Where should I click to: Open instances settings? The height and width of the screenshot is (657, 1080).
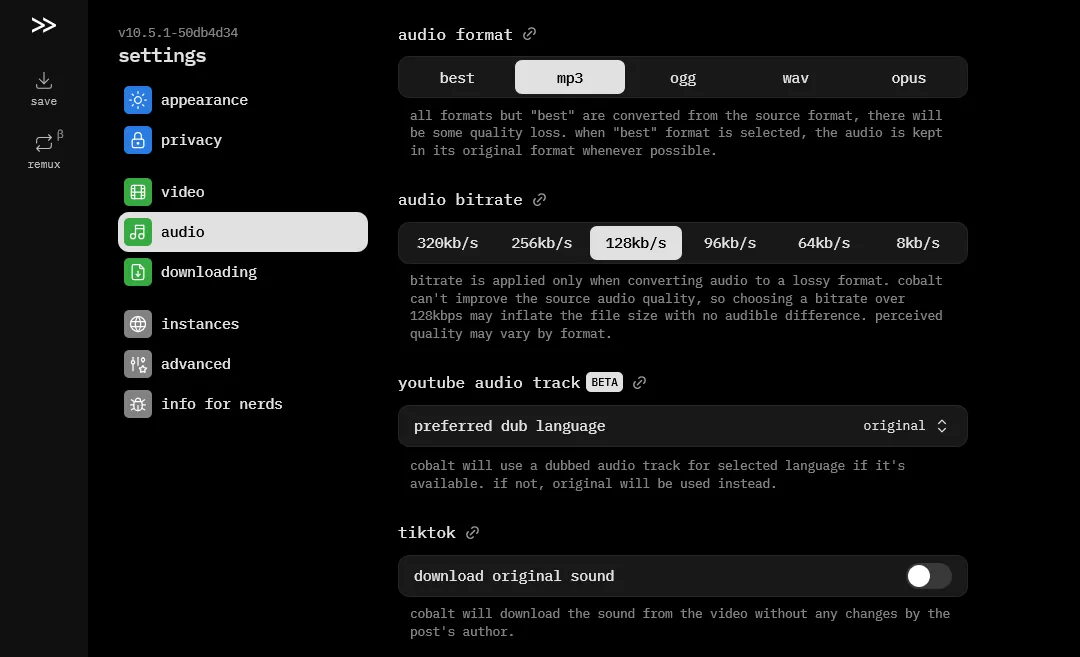[242, 324]
